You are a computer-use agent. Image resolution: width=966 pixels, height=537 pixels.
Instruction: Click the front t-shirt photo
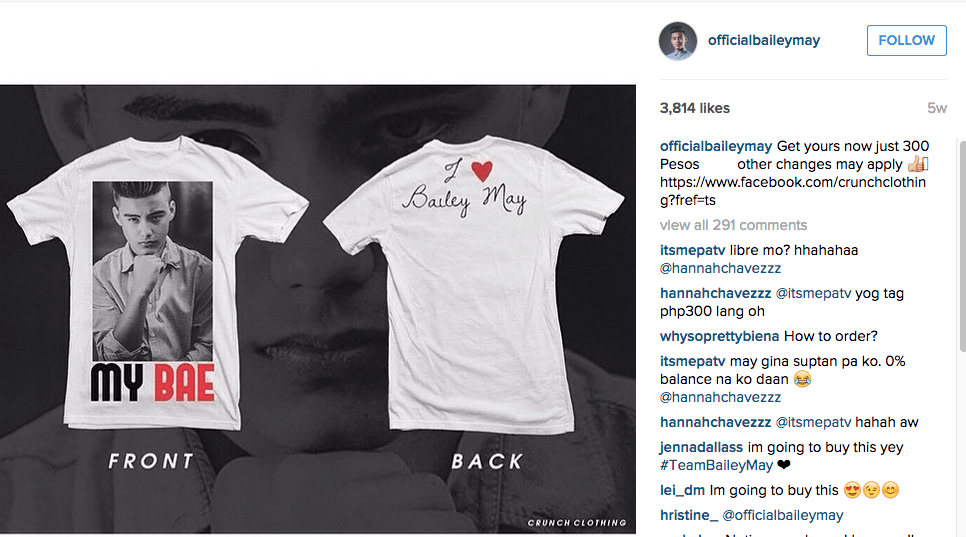coord(157,283)
